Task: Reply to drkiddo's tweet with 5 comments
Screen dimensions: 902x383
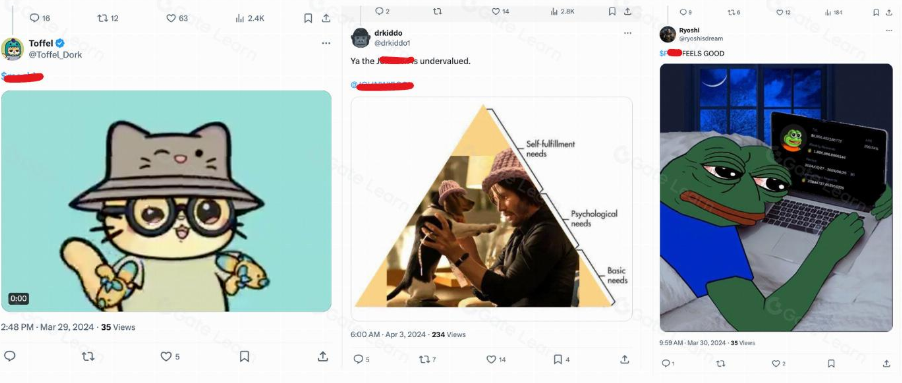Action: click(x=361, y=359)
